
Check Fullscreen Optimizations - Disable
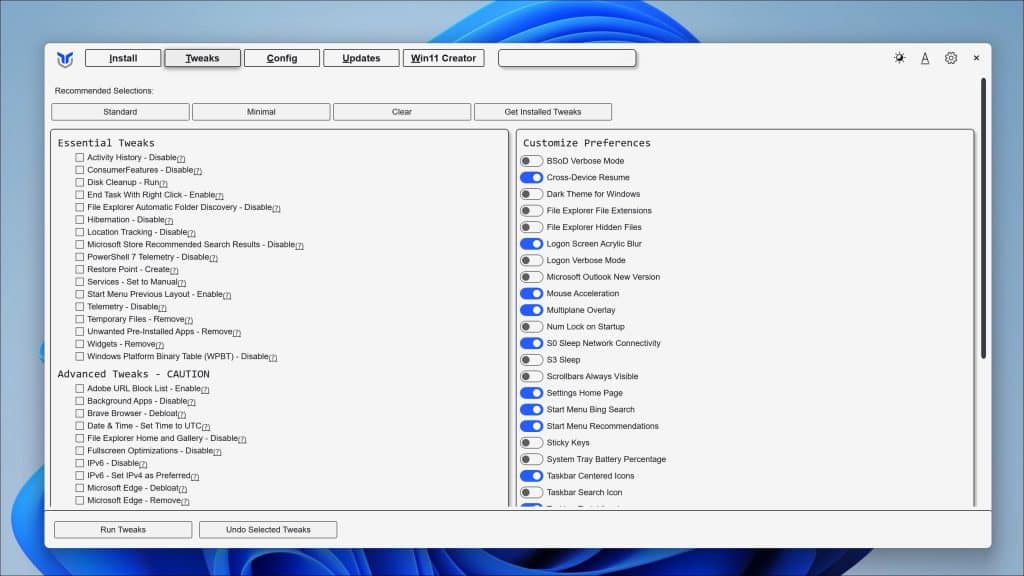pos(80,451)
